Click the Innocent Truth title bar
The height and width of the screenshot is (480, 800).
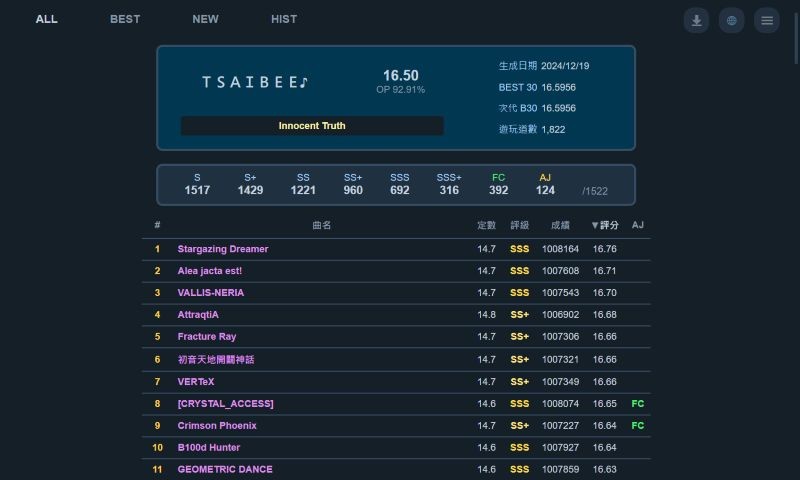[x=312, y=126]
